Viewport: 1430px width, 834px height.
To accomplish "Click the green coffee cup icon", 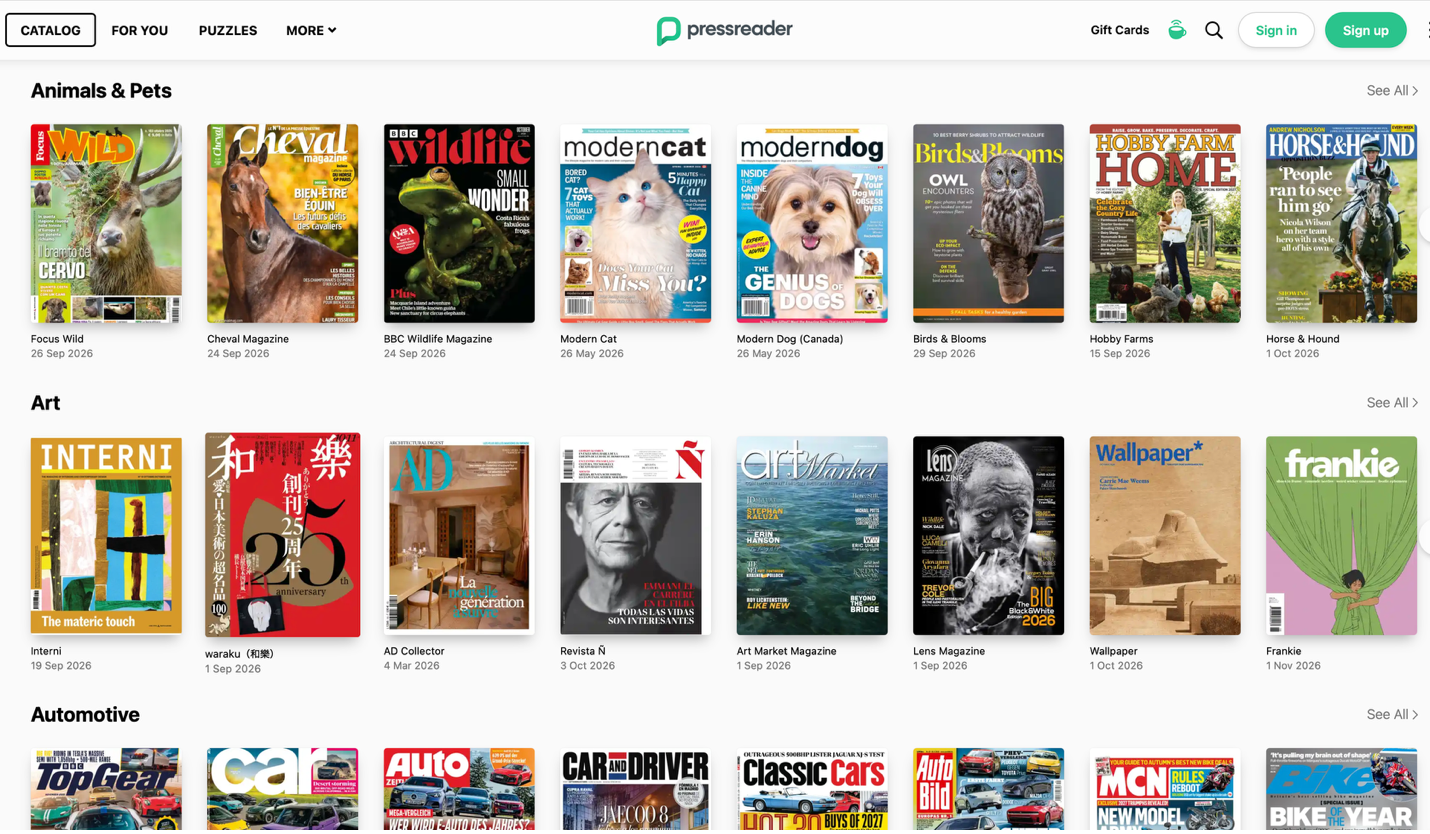I will (1177, 30).
